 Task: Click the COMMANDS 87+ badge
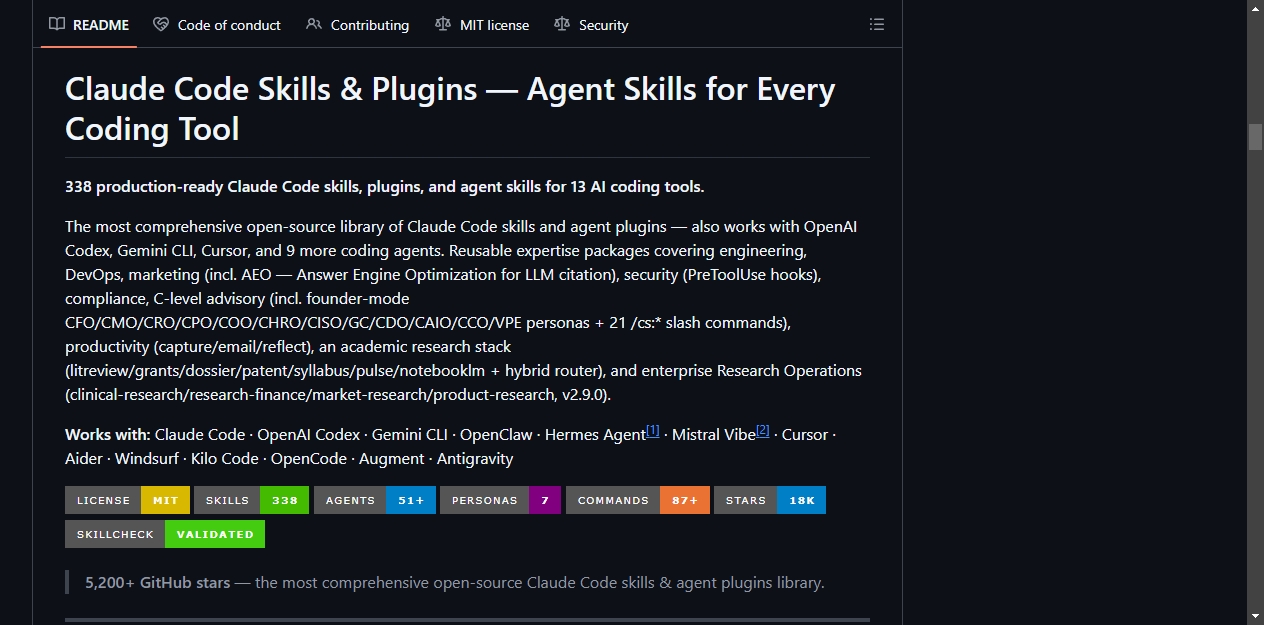coord(638,500)
